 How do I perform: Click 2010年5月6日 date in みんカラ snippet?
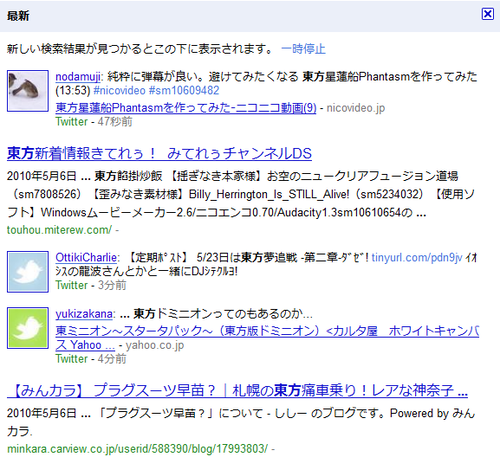tap(42, 413)
